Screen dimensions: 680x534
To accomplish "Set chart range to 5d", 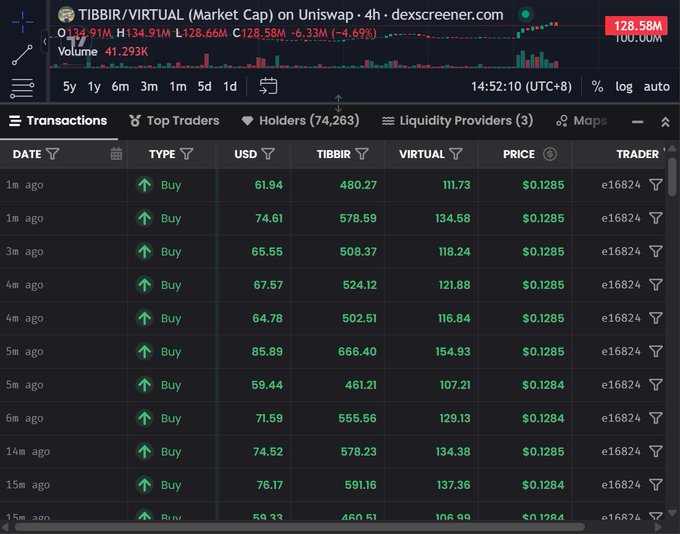I will pyautogui.click(x=205, y=86).
